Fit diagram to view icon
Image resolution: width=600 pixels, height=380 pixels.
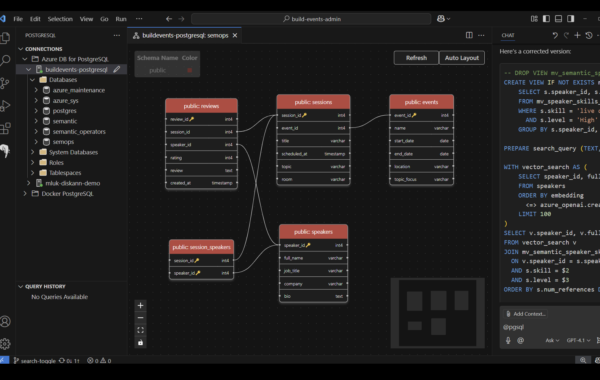click(140, 330)
